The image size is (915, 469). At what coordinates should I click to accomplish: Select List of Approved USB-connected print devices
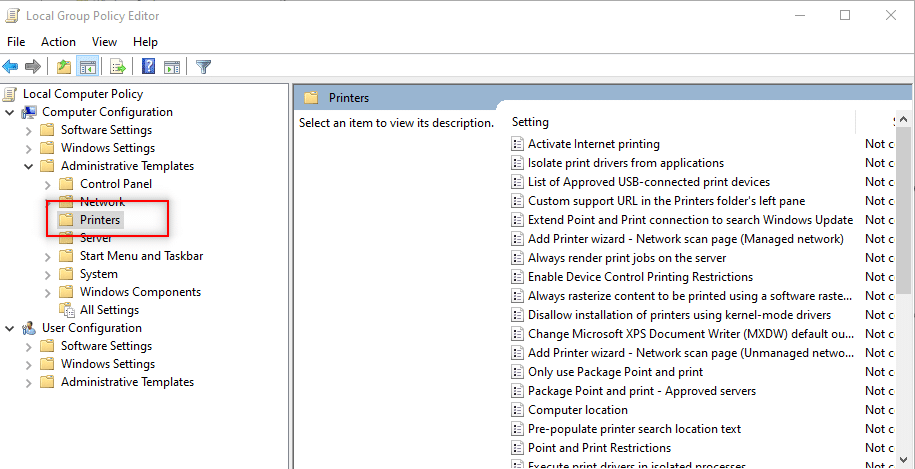point(649,182)
